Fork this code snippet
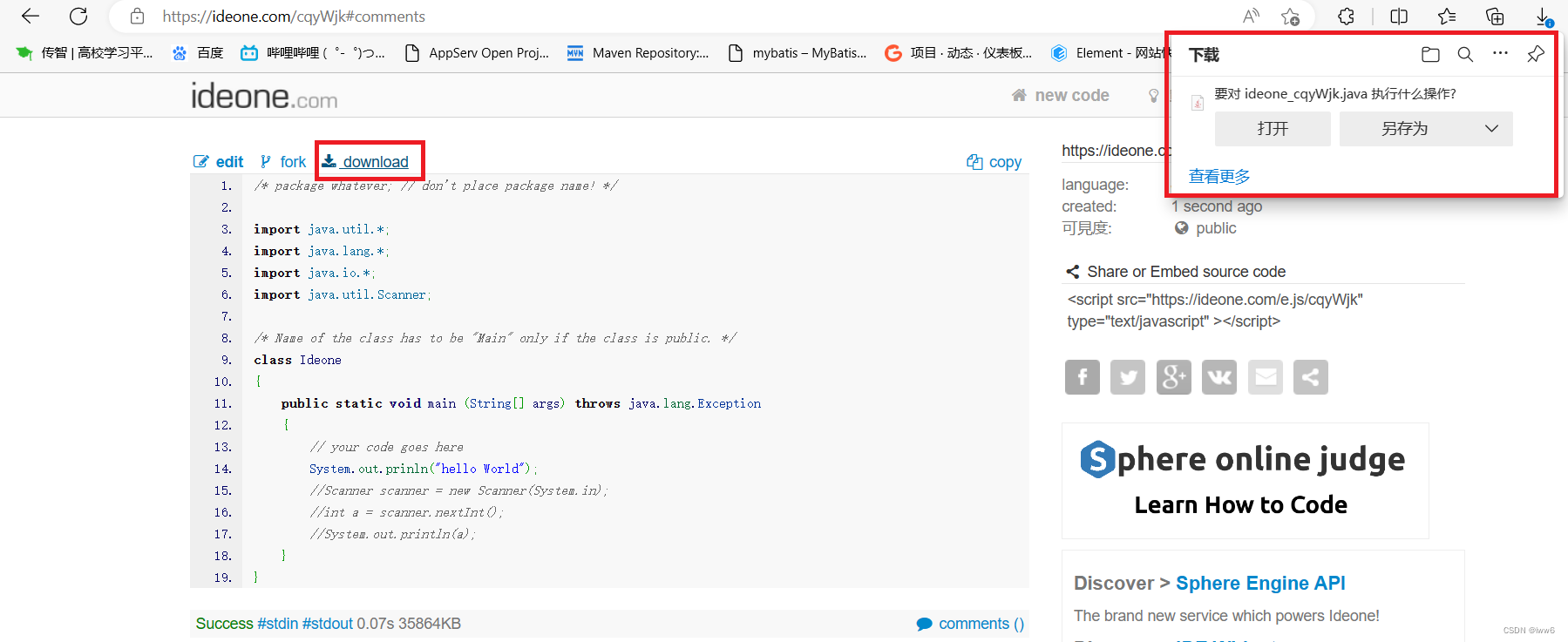The width and height of the screenshot is (1568, 642). (x=283, y=162)
